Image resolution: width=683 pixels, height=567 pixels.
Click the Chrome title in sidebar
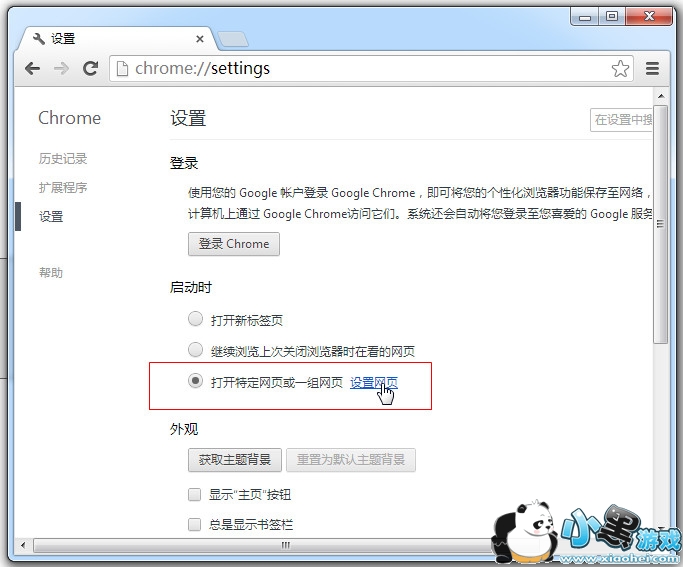coord(70,118)
